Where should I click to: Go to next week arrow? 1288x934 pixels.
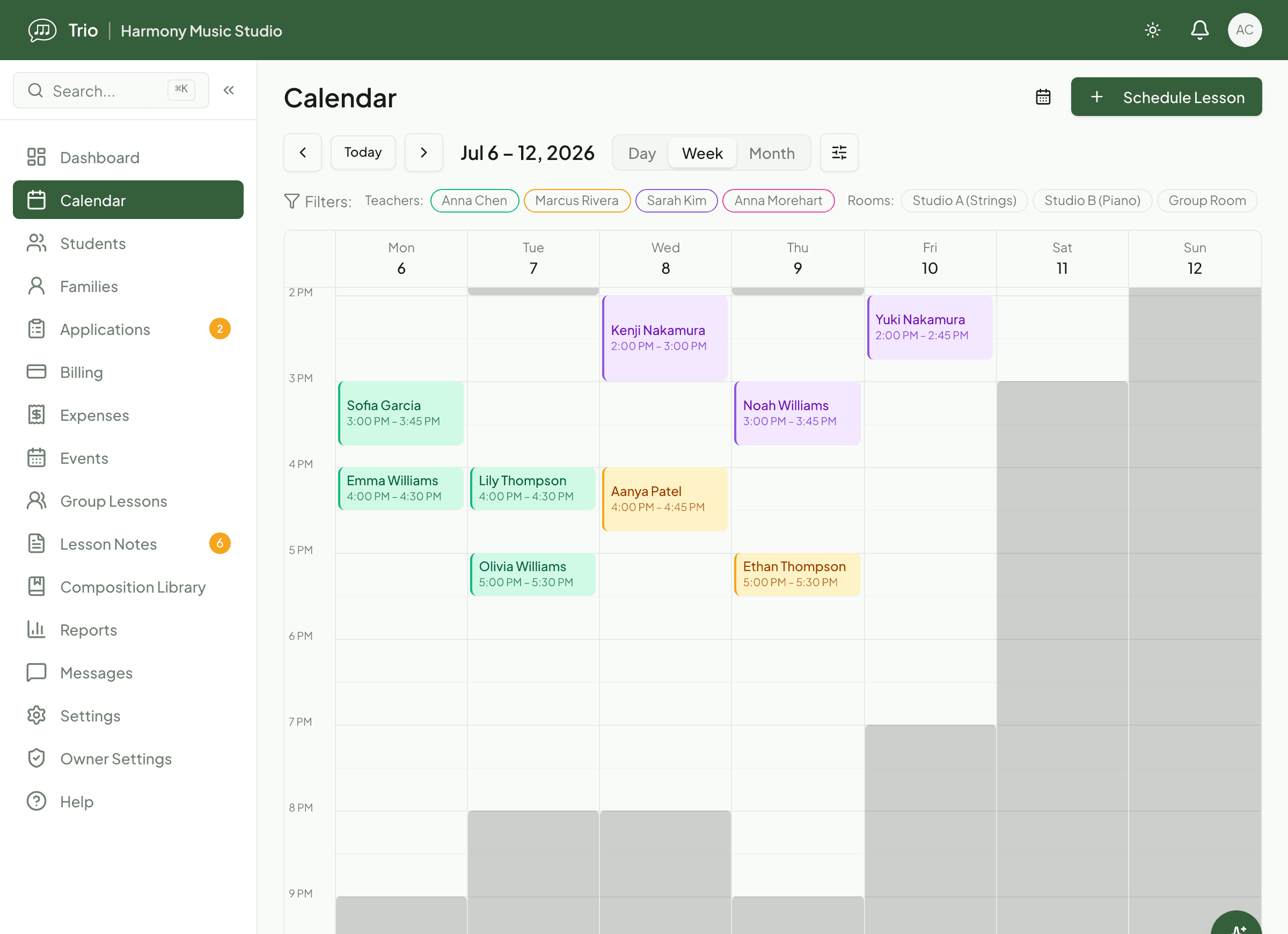423,152
